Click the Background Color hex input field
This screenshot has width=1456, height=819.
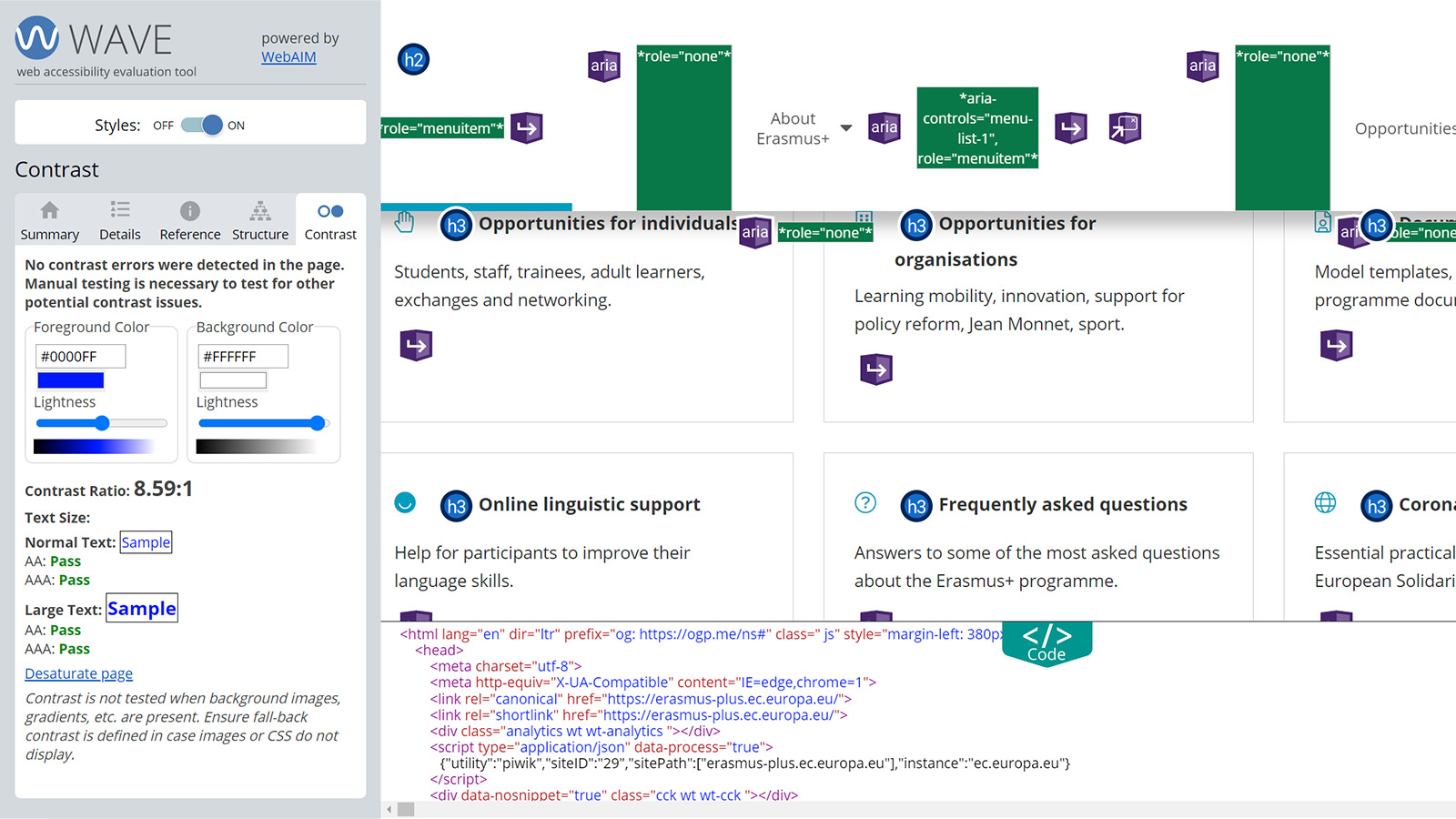pos(243,357)
